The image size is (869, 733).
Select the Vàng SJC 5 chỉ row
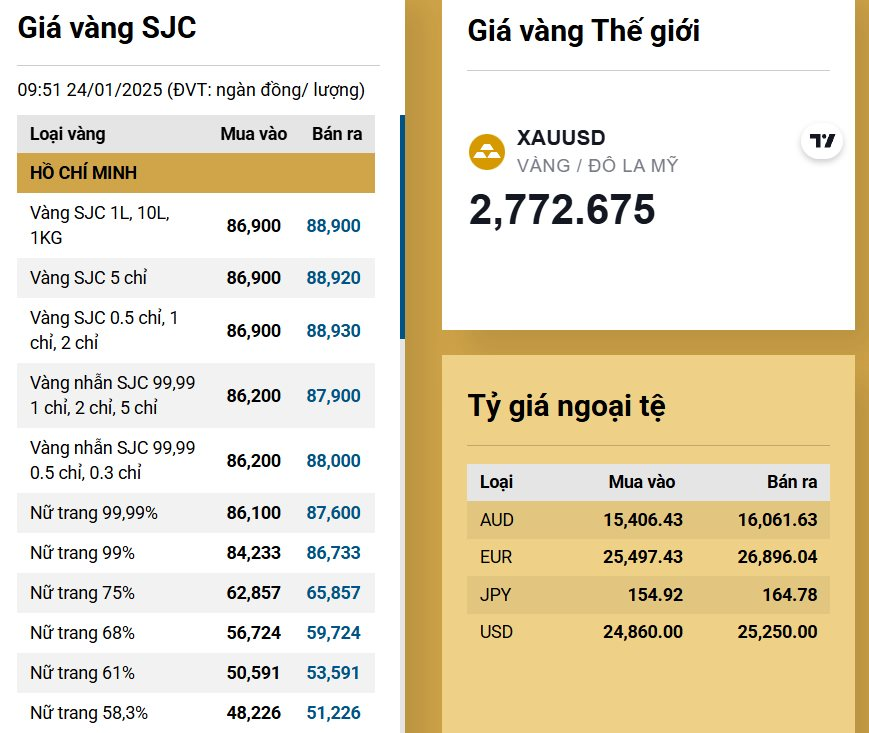coord(196,278)
